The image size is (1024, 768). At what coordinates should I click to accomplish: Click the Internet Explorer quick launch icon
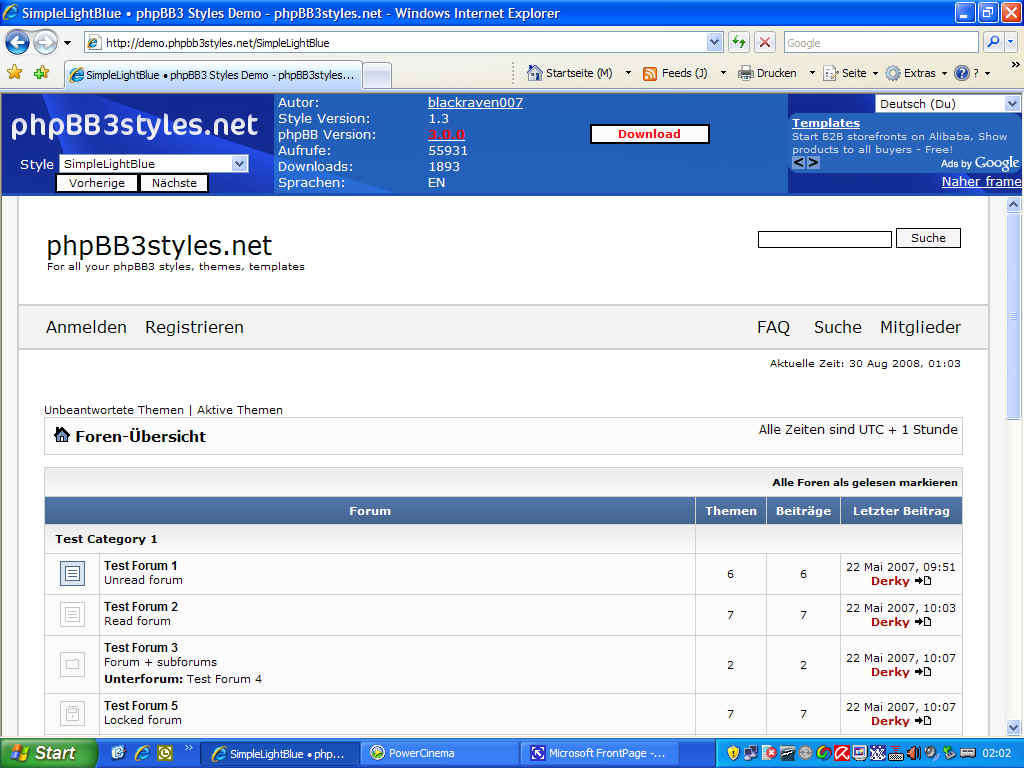point(142,753)
